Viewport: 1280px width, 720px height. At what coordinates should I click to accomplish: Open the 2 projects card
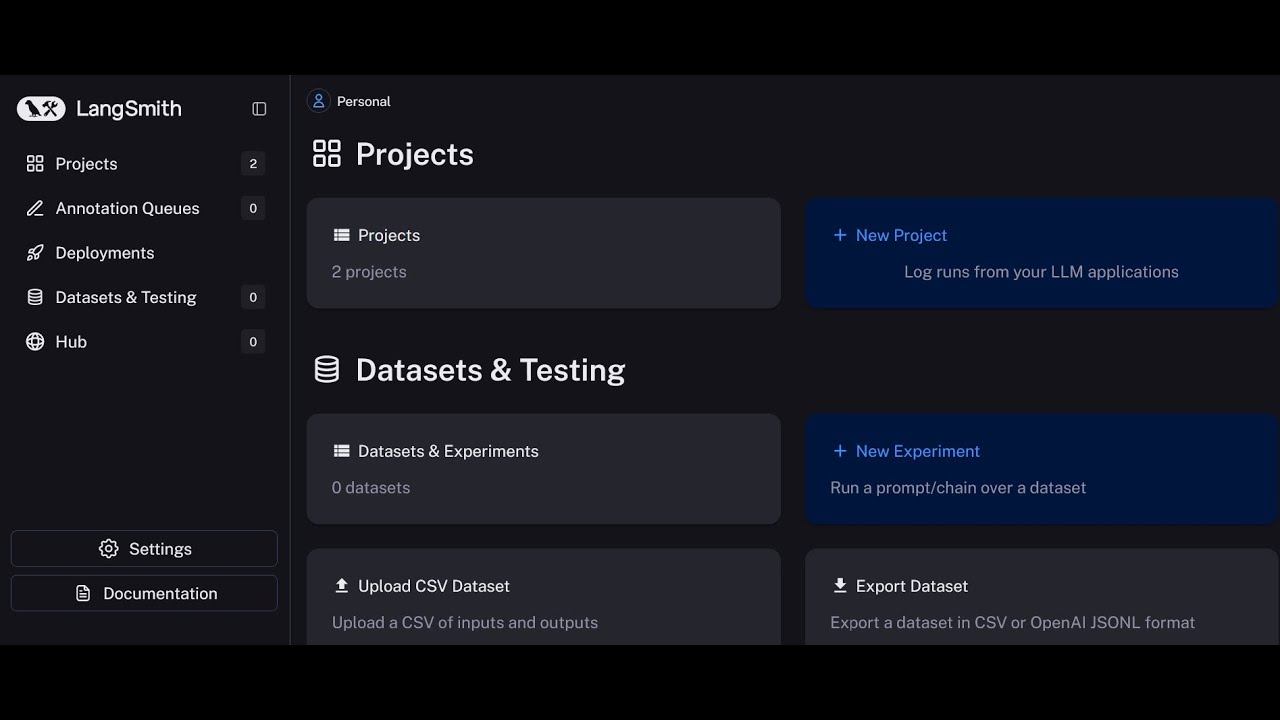[543, 253]
